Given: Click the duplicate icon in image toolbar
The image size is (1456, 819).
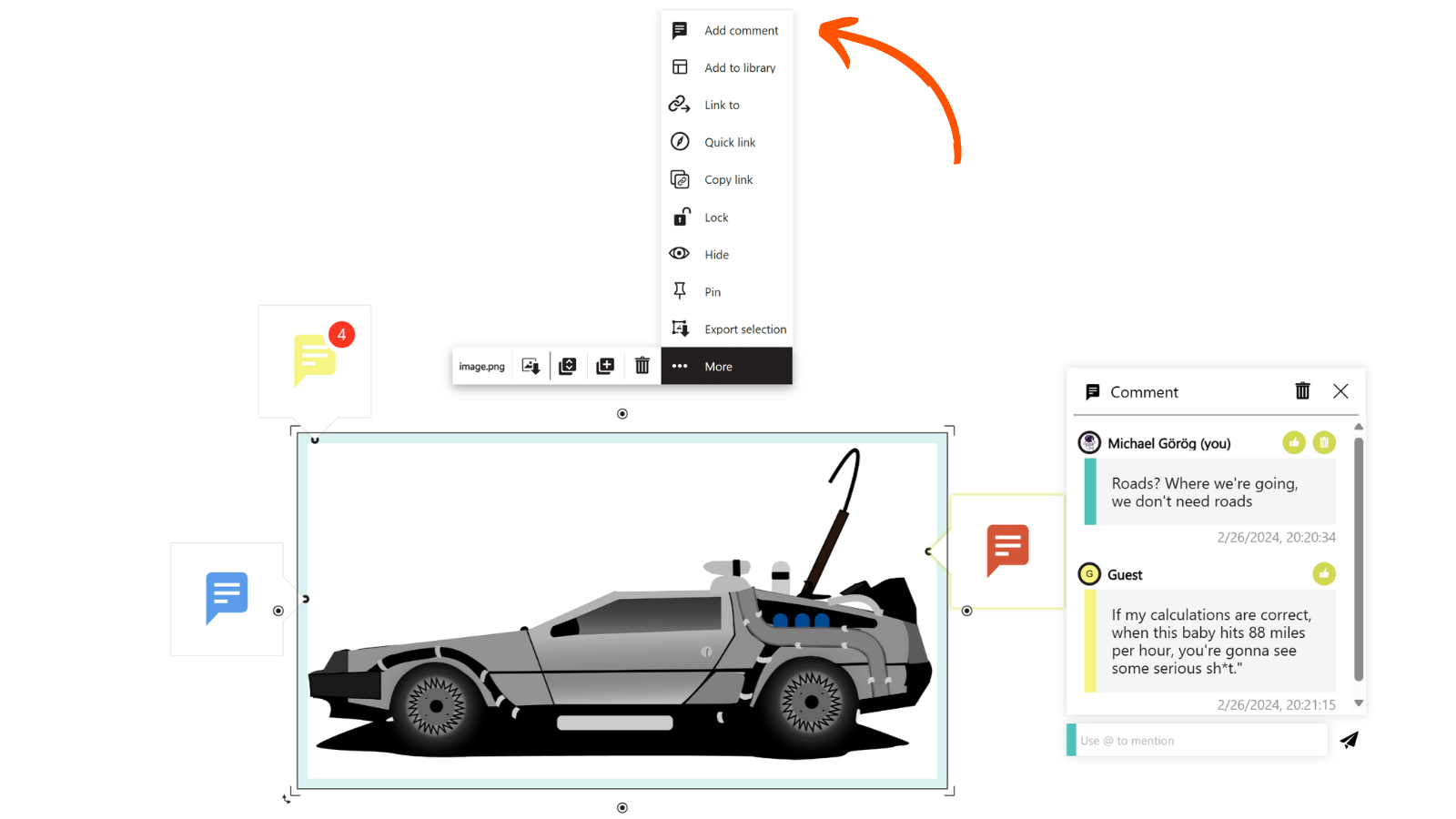Looking at the screenshot, I should click(x=605, y=366).
